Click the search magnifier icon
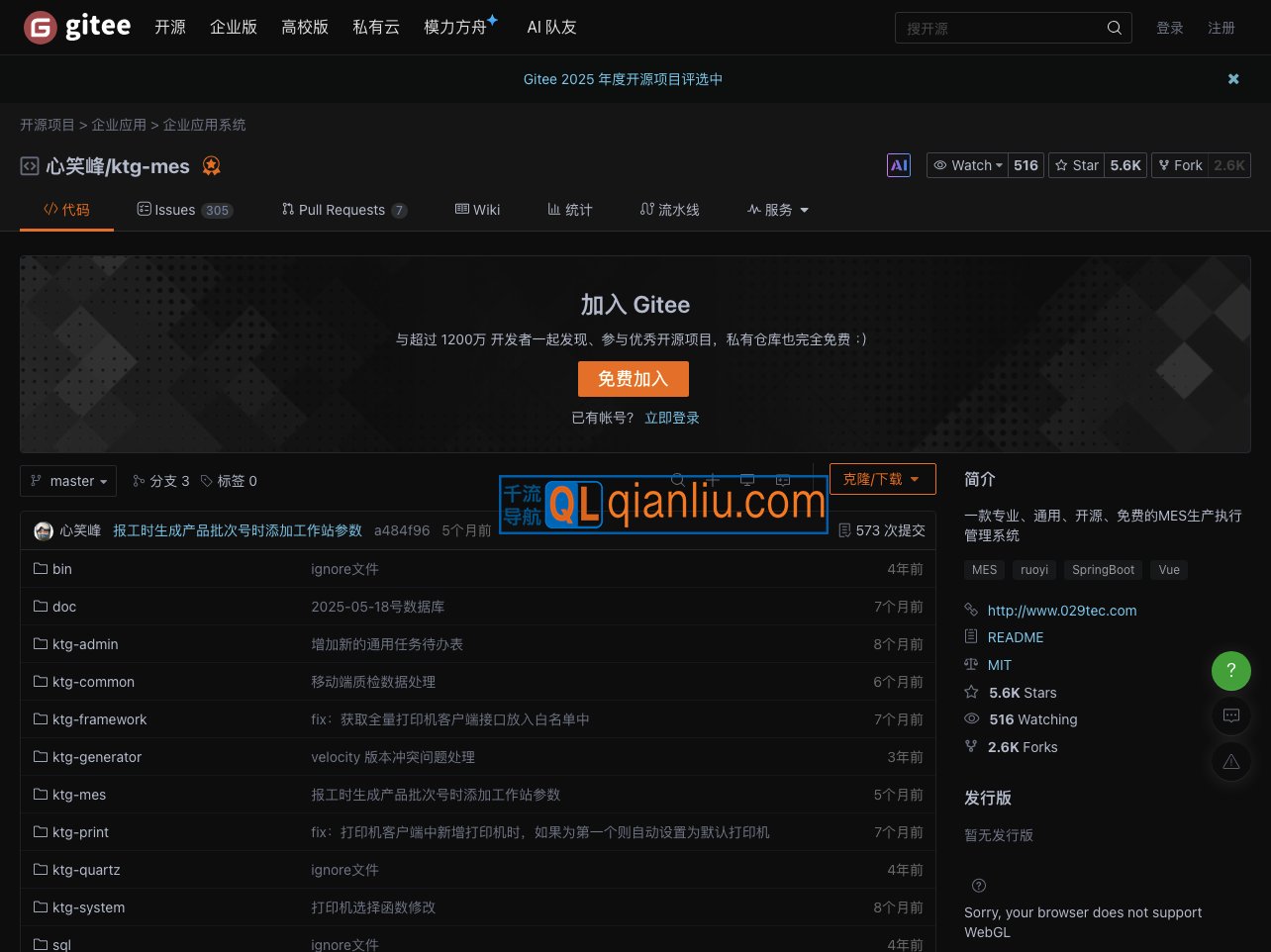Viewport: 1271px width, 952px height. (x=1114, y=28)
